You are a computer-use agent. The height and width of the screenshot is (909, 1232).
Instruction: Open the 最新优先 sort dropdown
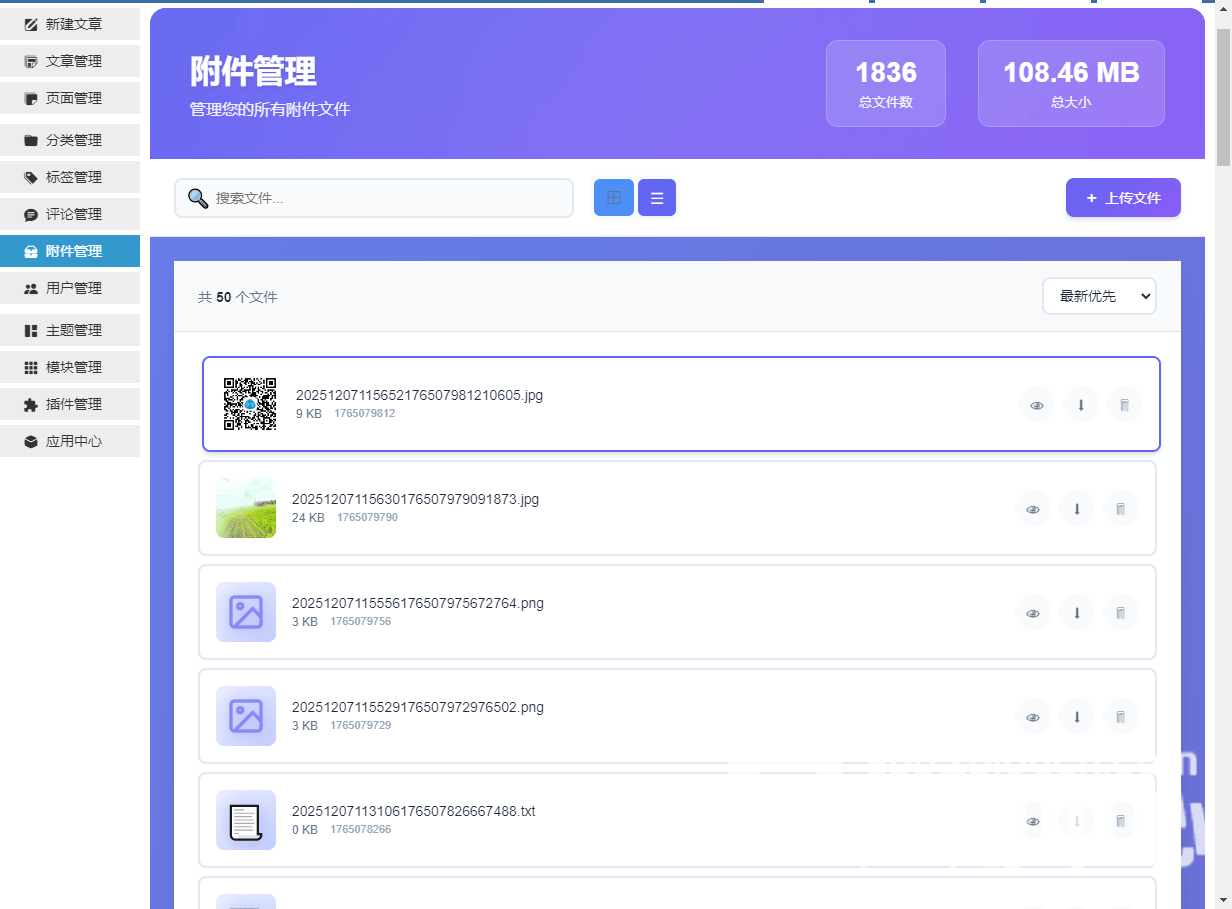coord(1098,296)
